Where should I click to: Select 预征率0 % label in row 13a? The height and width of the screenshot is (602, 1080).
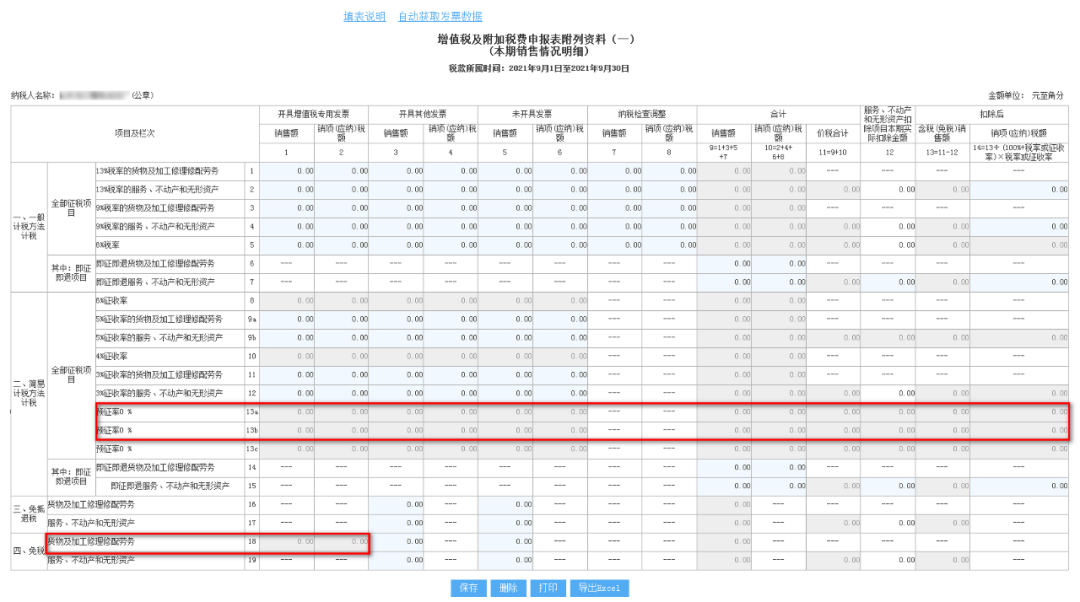coord(114,412)
